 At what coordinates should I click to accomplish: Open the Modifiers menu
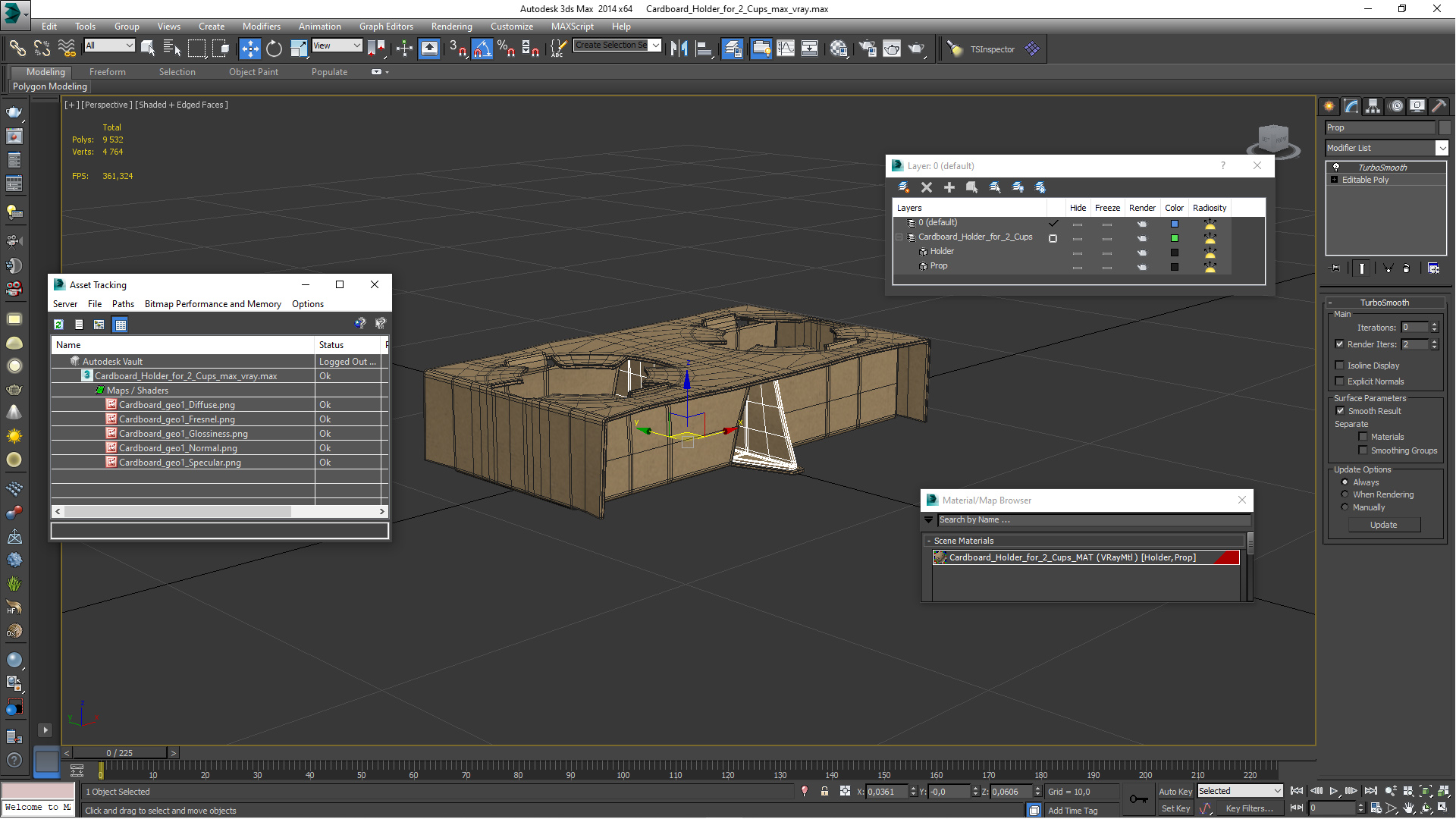[x=261, y=26]
